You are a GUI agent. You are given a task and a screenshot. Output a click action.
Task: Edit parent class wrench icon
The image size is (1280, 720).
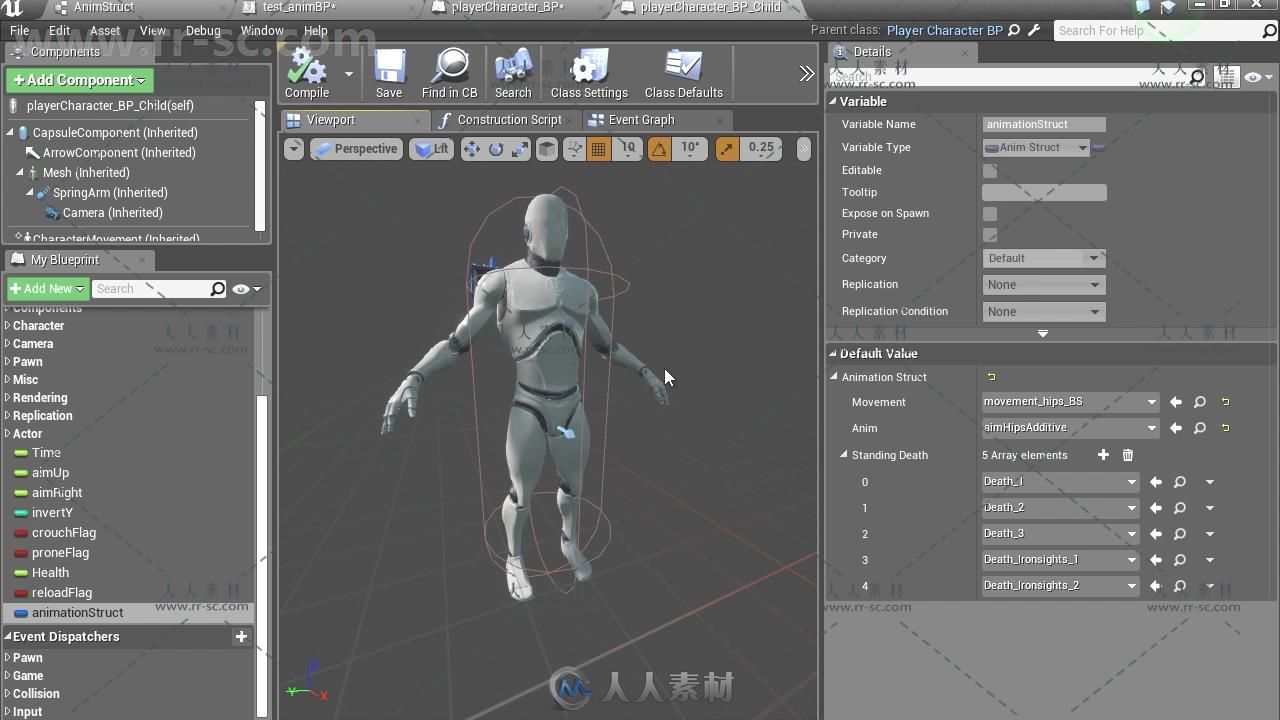tap(1034, 30)
